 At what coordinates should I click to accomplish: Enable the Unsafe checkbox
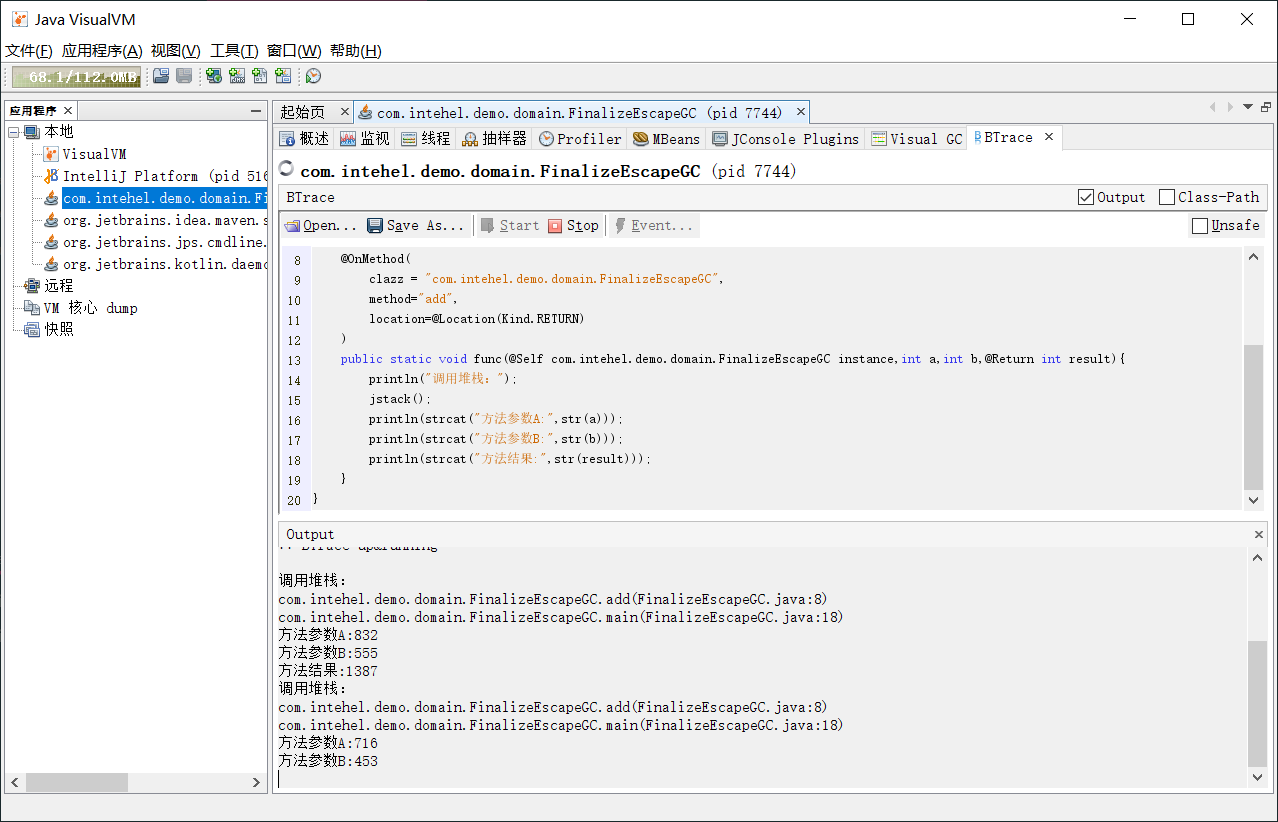tap(1200, 226)
